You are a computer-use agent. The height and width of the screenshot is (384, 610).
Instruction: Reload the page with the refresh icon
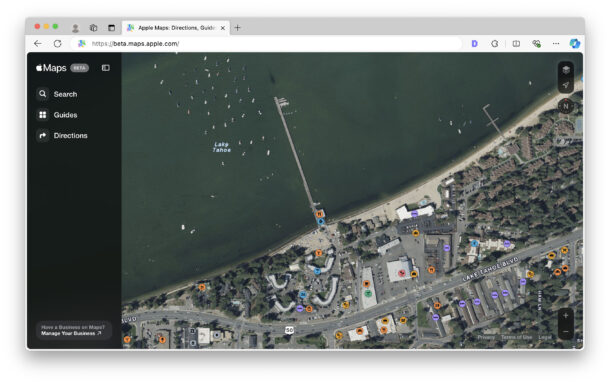(58, 44)
